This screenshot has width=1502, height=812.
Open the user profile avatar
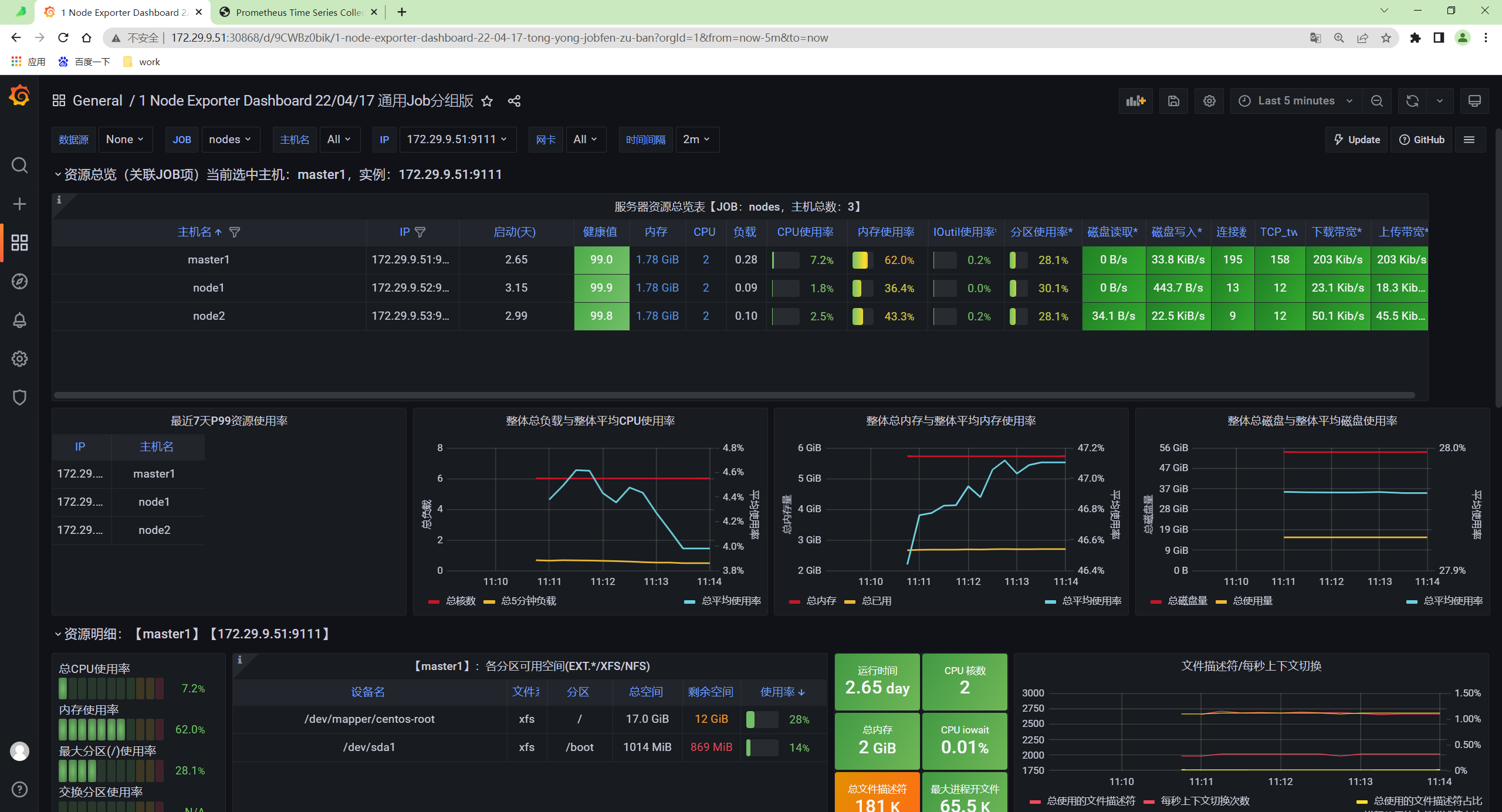[19, 751]
